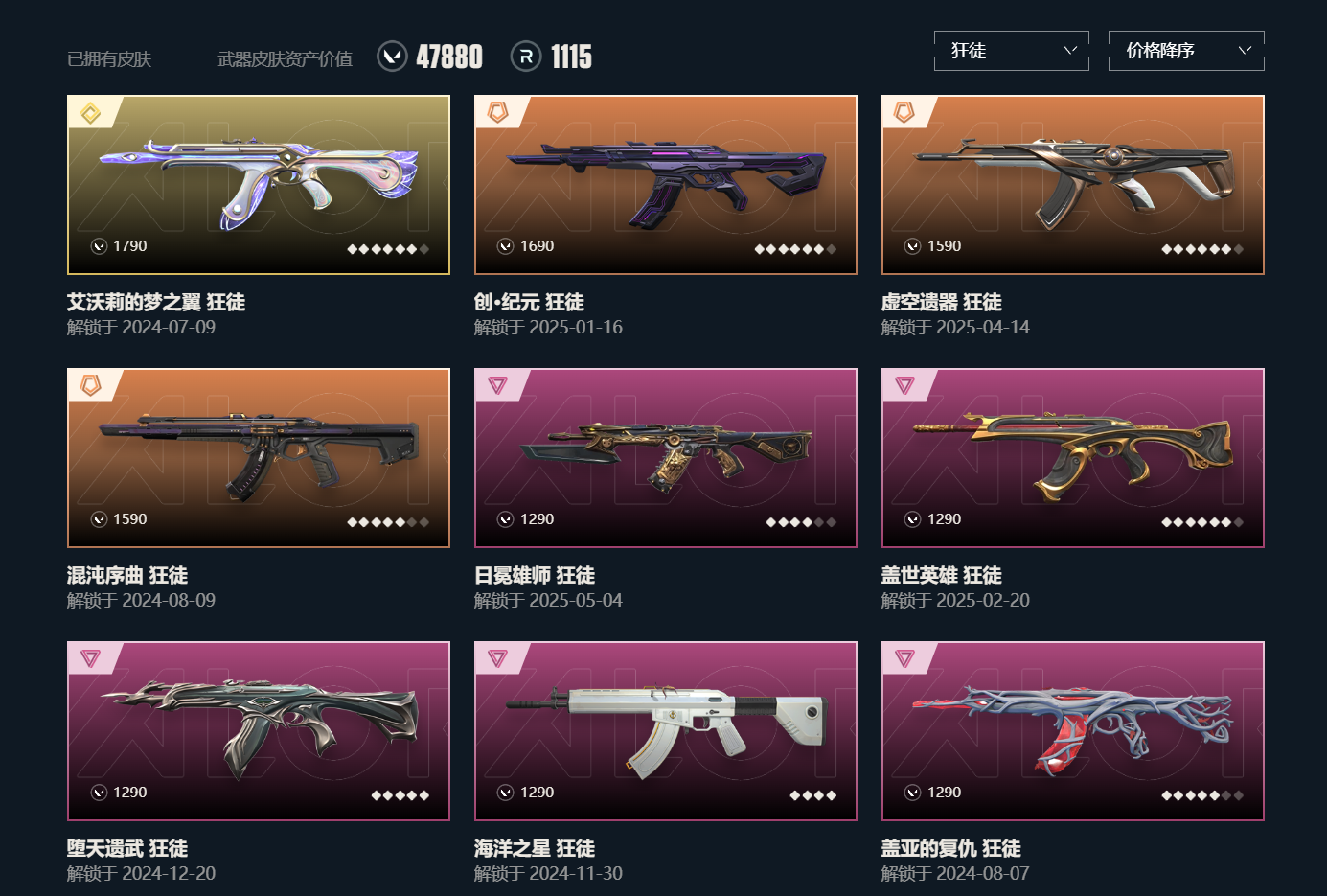1327x896 pixels.
Task: Click the tier badge on 虚空遗器 card
Action: [904, 113]
